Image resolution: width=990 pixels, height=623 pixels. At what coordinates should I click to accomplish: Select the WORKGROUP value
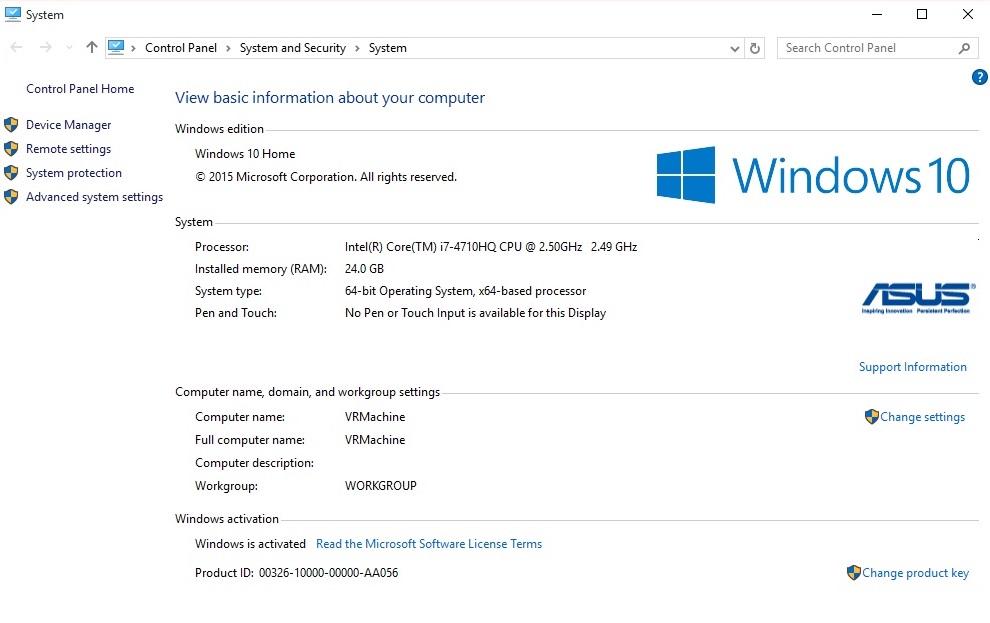[381, 486]
